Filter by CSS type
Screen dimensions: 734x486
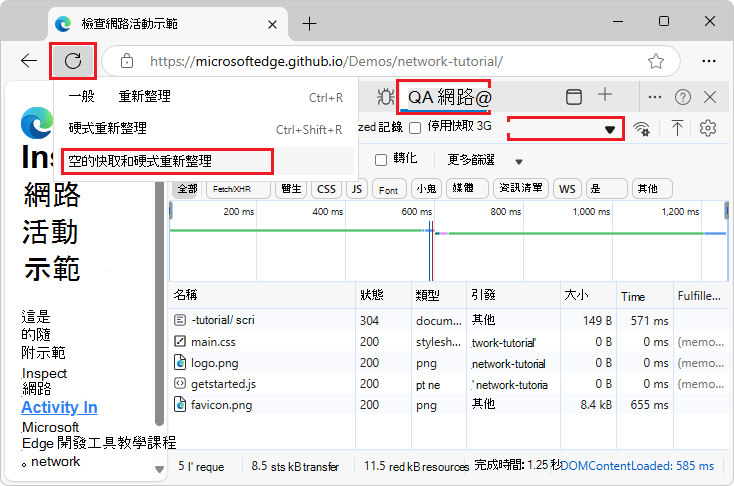pos(326,189)
